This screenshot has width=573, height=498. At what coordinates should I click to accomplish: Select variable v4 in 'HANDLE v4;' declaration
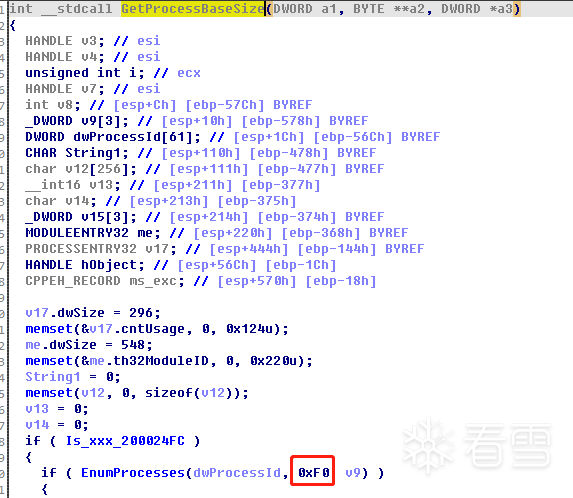click(x=89, y=57)
